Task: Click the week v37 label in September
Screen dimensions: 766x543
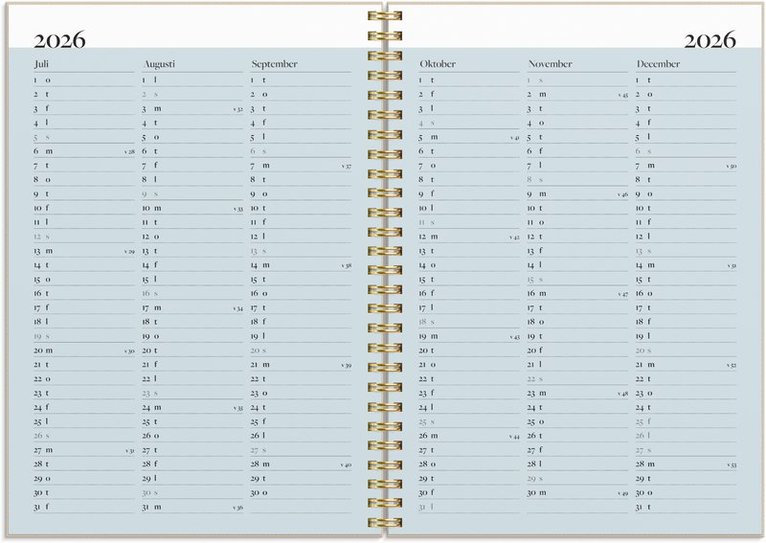Action: pyautogui.click(x=346, y=166)
